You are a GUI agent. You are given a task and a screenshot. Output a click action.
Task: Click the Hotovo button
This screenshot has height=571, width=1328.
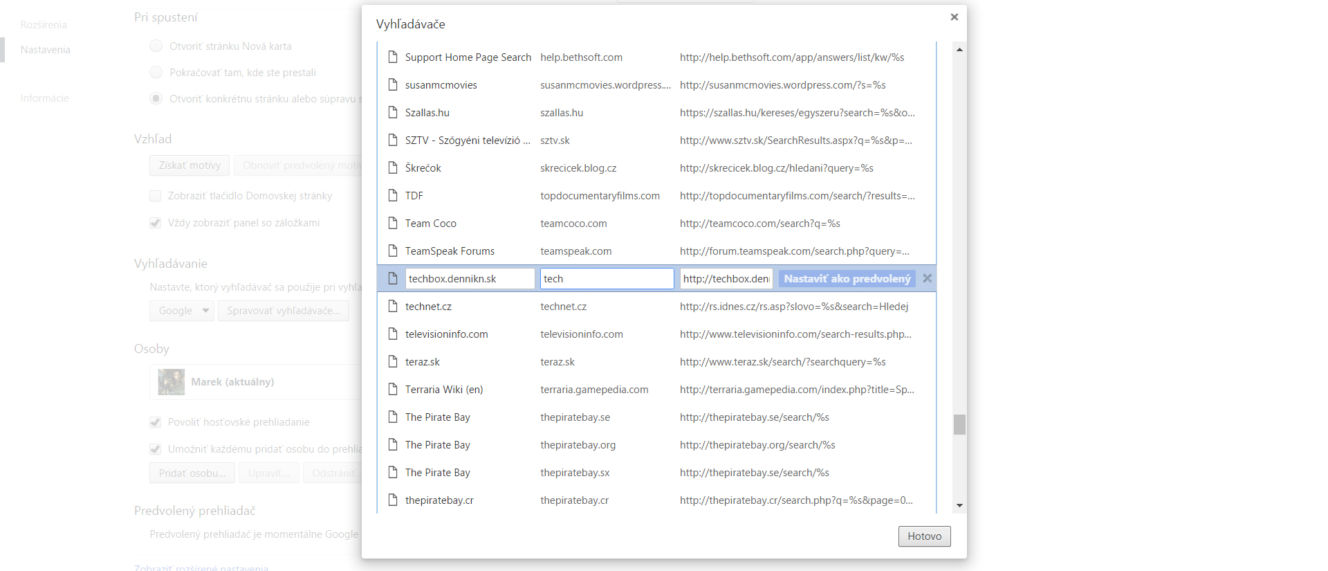(924, 536)
